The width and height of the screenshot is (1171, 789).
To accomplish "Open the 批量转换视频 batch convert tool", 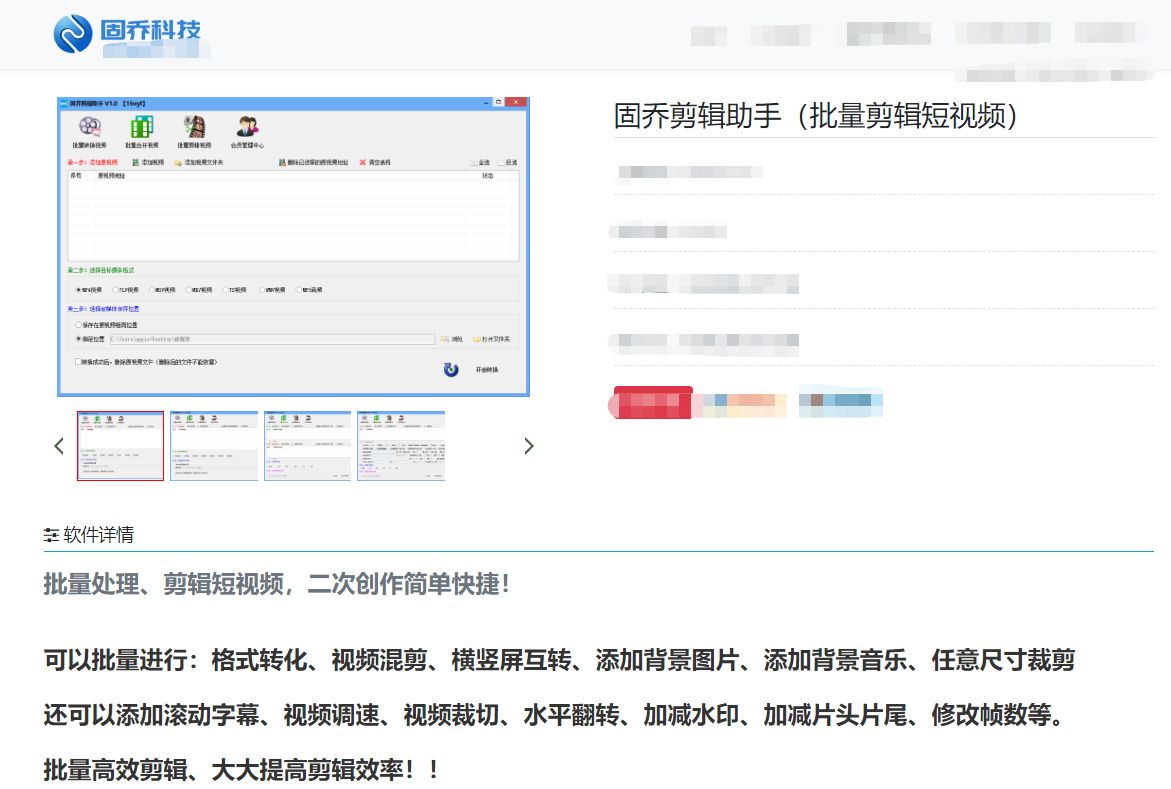I will tap(87, 126).
